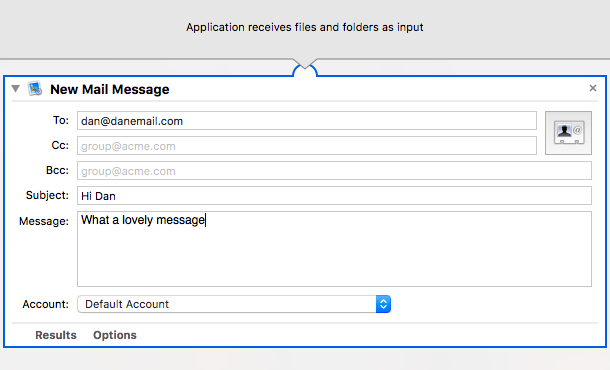Click the Account: label
610x370 pixels.
pos(46,304)
